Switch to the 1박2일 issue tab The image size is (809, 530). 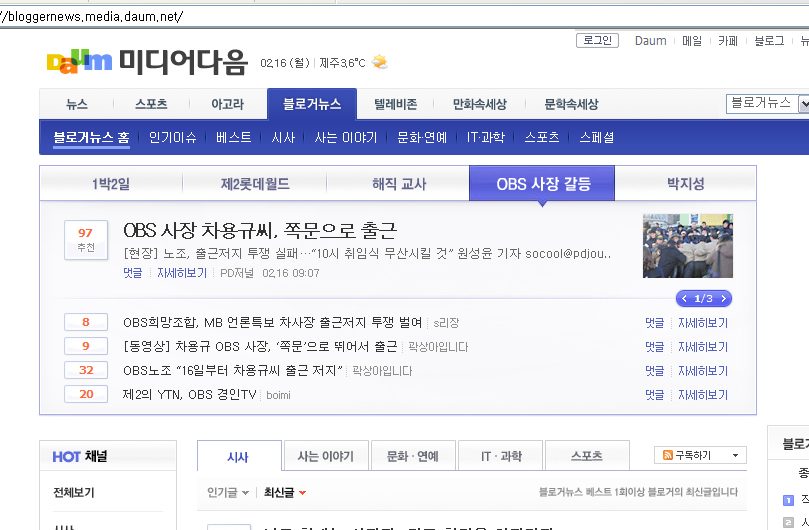(x=111, y=183)
